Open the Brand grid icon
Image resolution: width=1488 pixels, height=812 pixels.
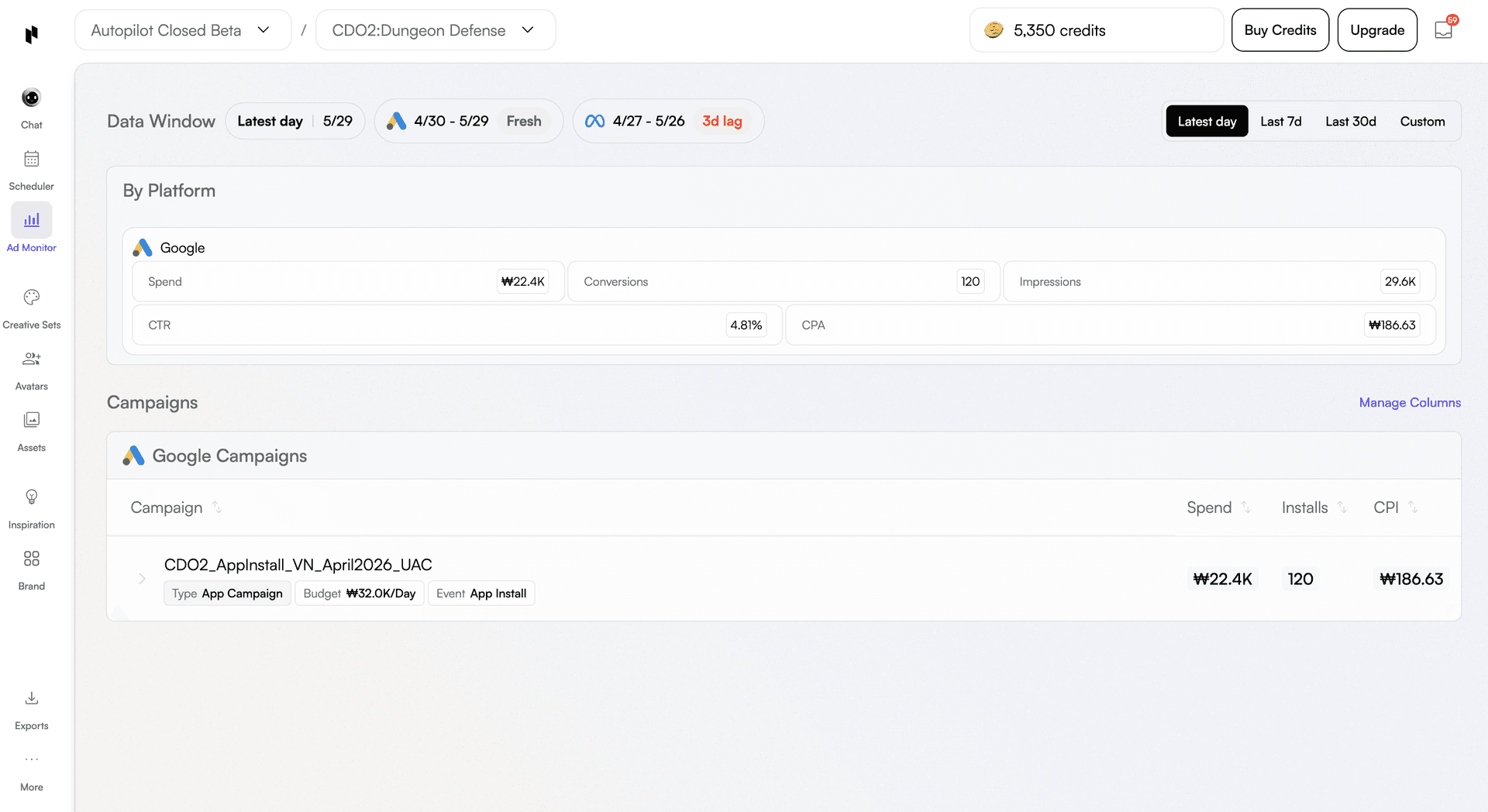tap(31, 559)
